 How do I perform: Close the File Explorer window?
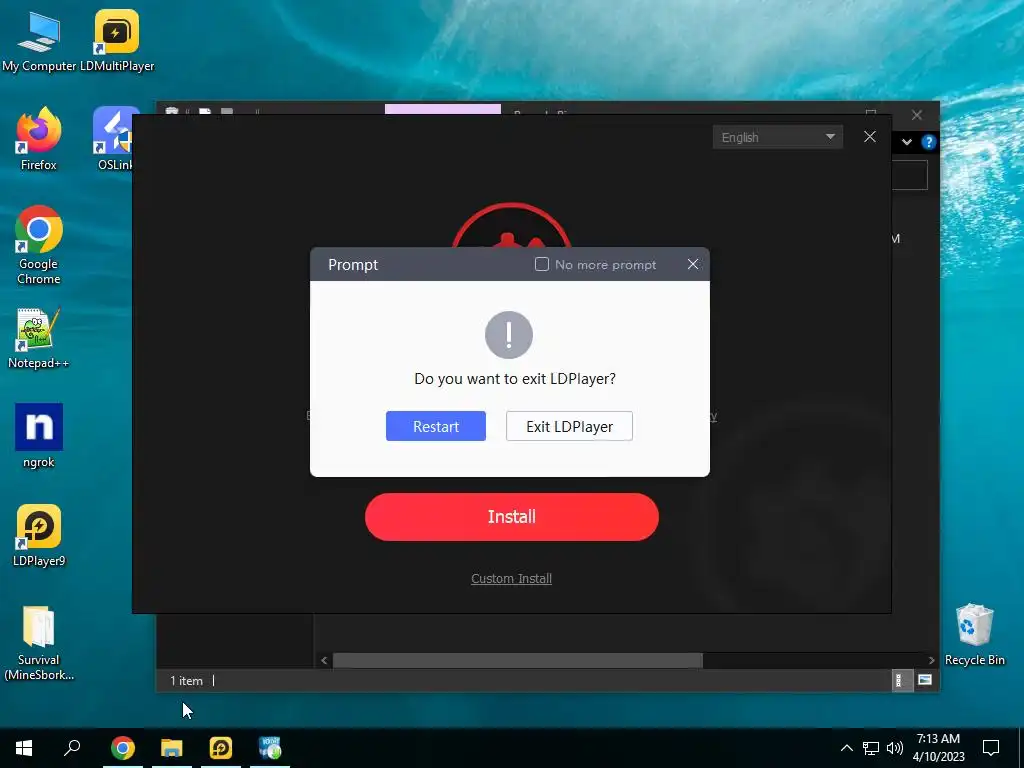(917, 115)
